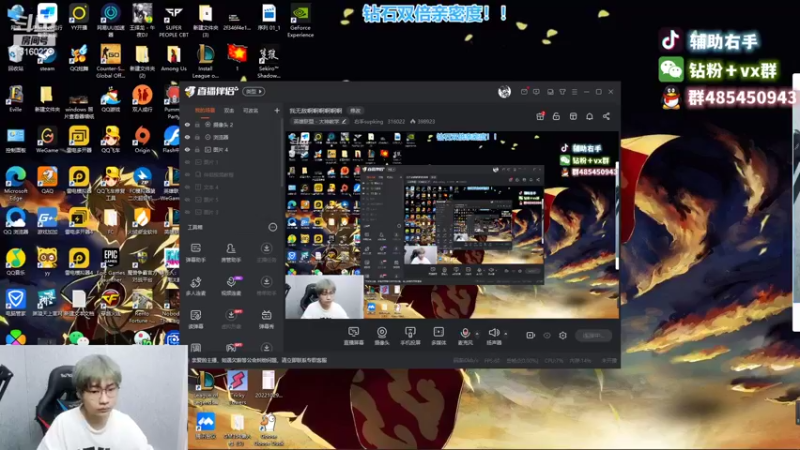Screen dimensions: 800x450
Task: Open the notification bell icon
Action: coord(589,116)
